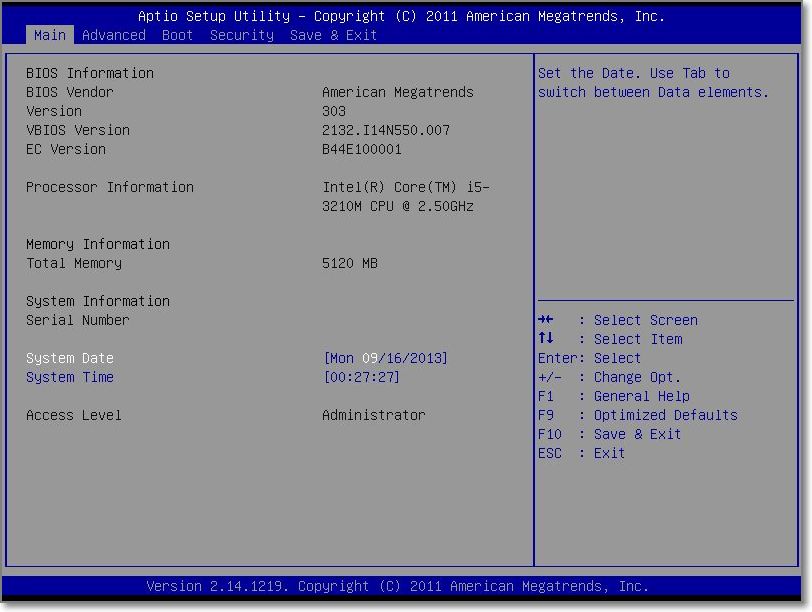The image size is (812, 612).
Task: Click the F1 General Help hint
Action: (x=613, y=396)
